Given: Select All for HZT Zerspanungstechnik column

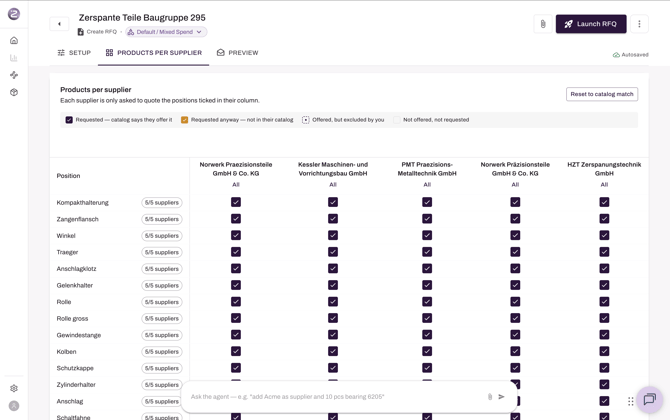Looking at the screenshot, I should point(604,185).
